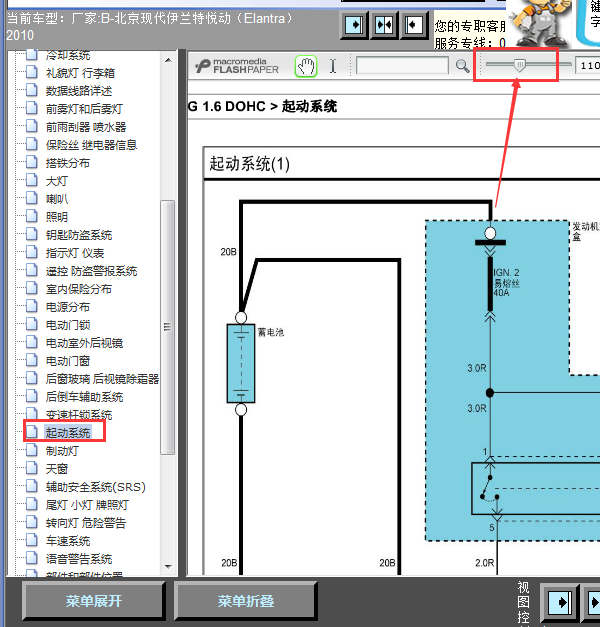
Task: Click the tree scrollbar down arrow
Action: tap(168, 567)
